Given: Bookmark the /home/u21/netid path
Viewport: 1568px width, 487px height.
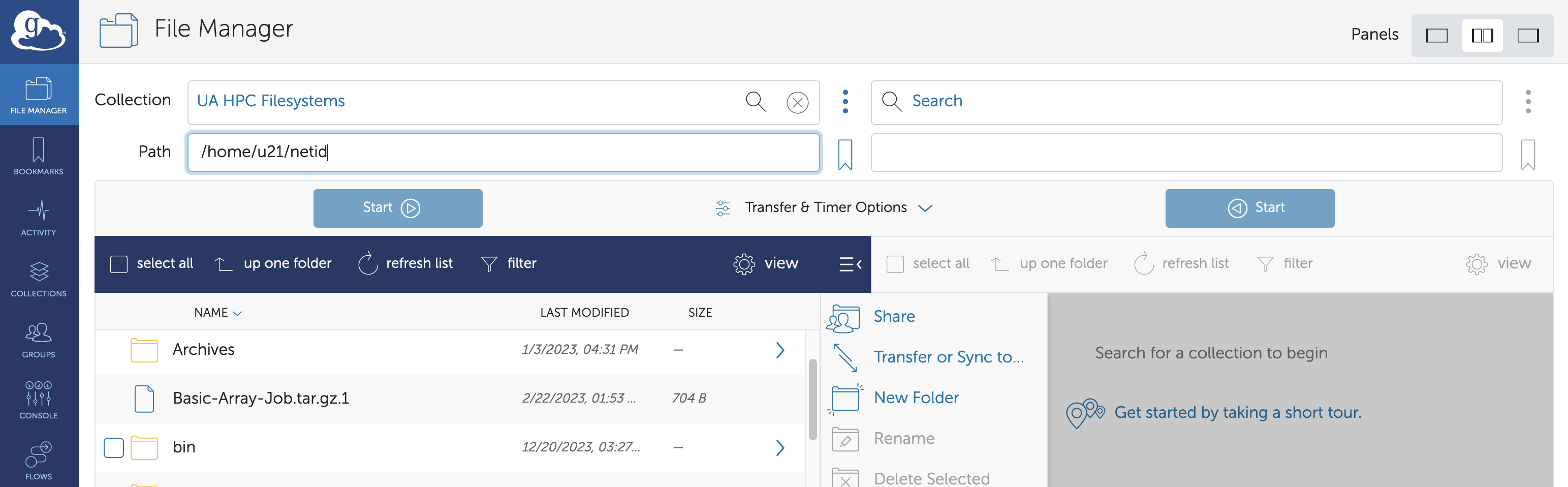Looking at the screenshot, I should tap(845, 155).
